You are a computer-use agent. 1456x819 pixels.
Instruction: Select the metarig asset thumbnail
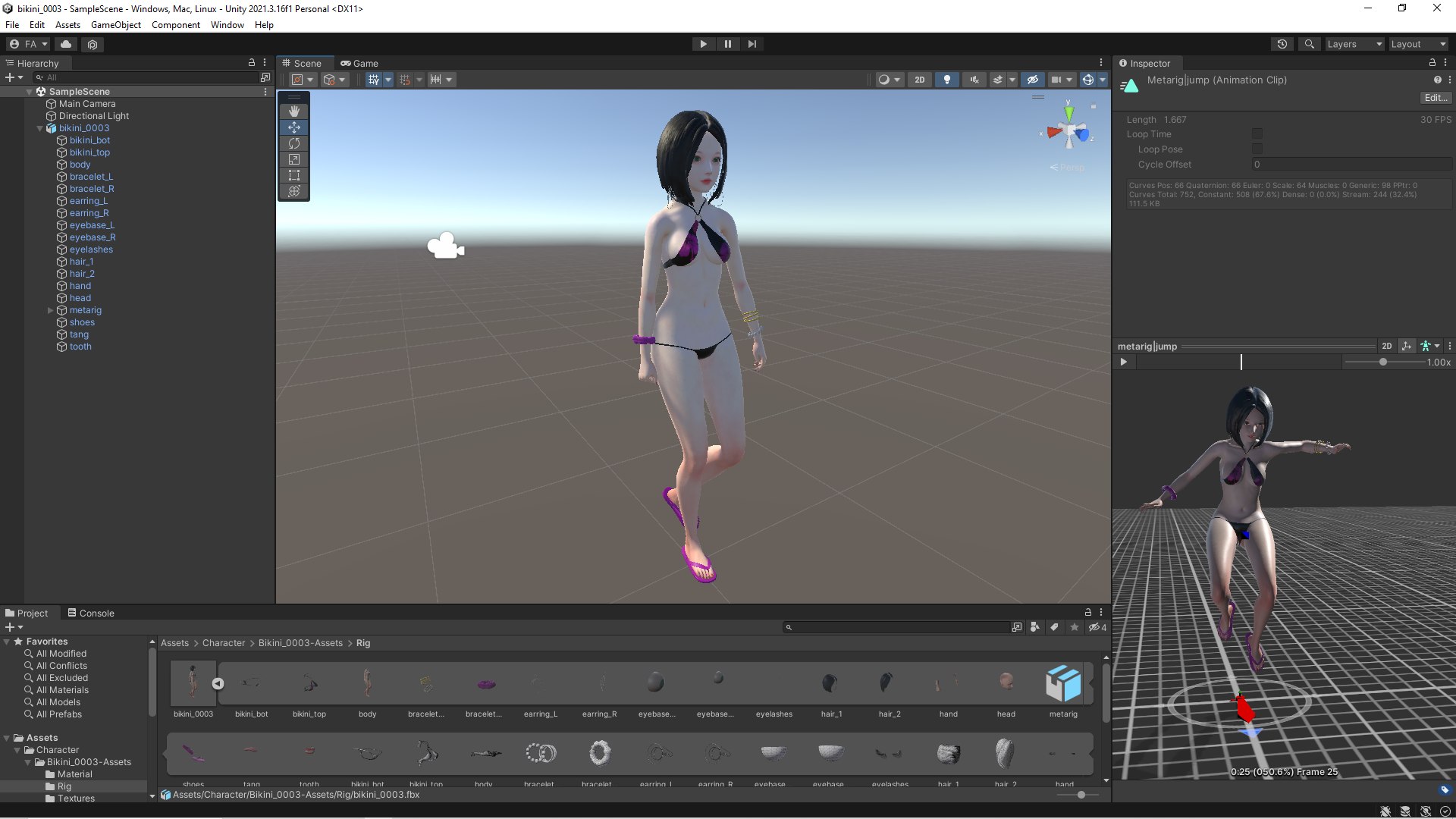1063,684
